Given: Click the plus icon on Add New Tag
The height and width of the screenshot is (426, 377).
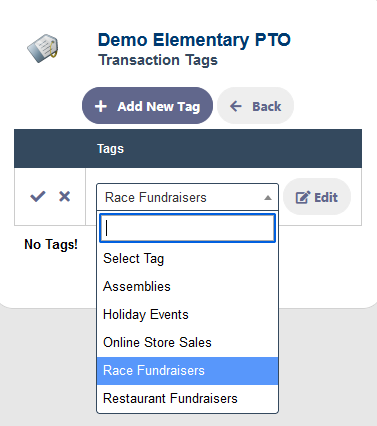Looking at the screenshot, I should pyautogui.click(x=101, y=106).
